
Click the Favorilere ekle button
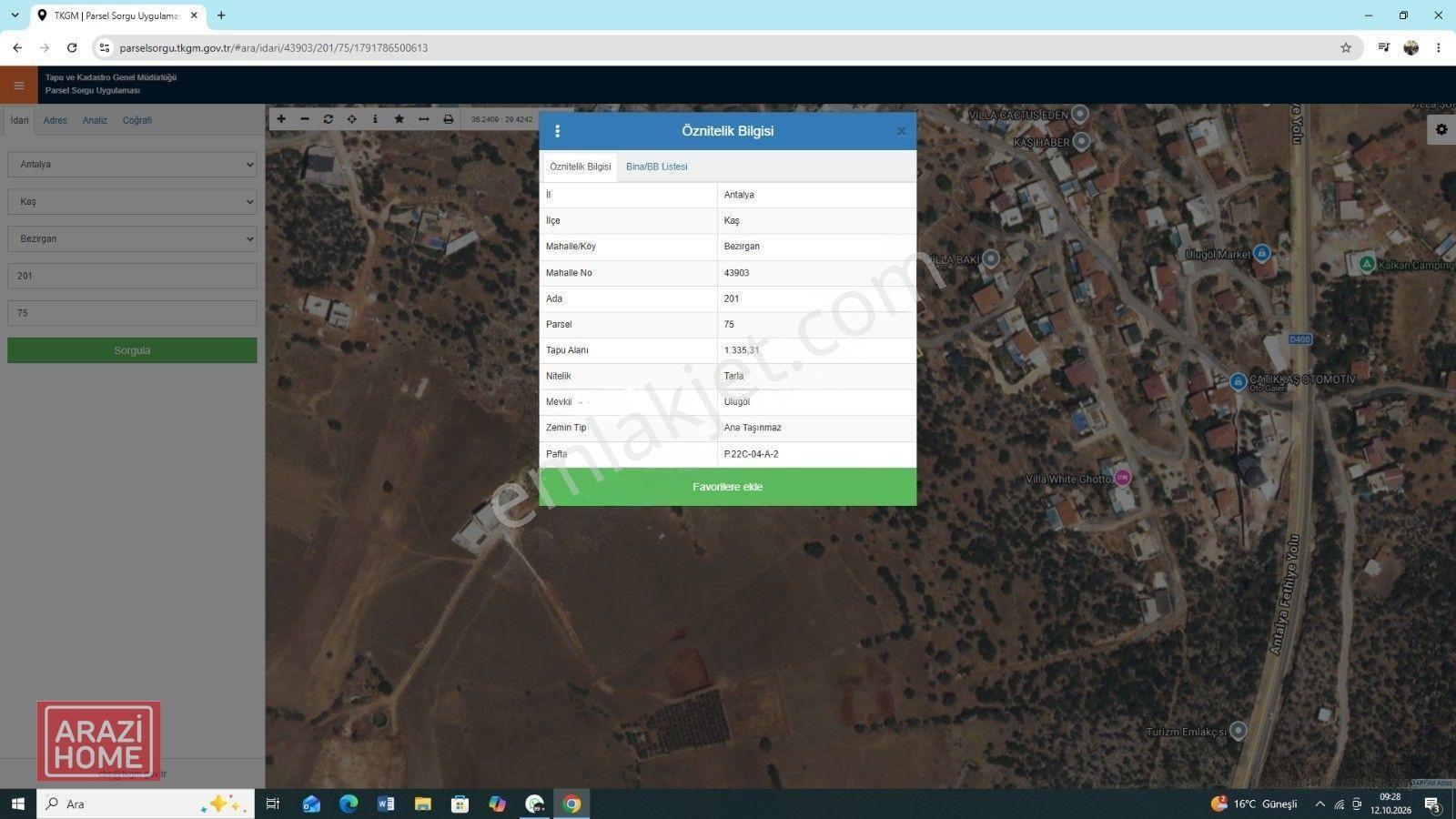point(728,487)
